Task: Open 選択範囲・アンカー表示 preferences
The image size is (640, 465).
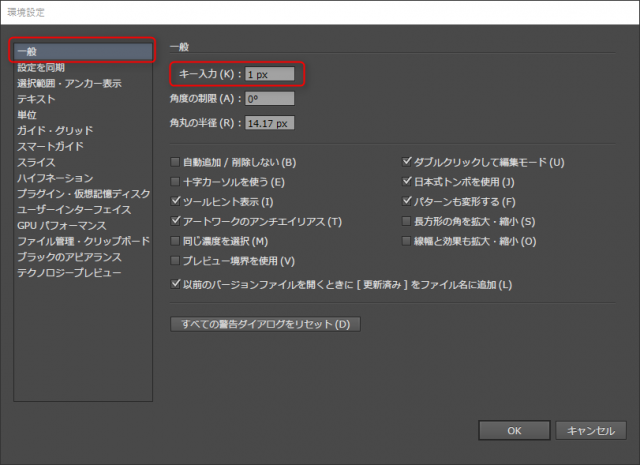Action: pos(69,83)
